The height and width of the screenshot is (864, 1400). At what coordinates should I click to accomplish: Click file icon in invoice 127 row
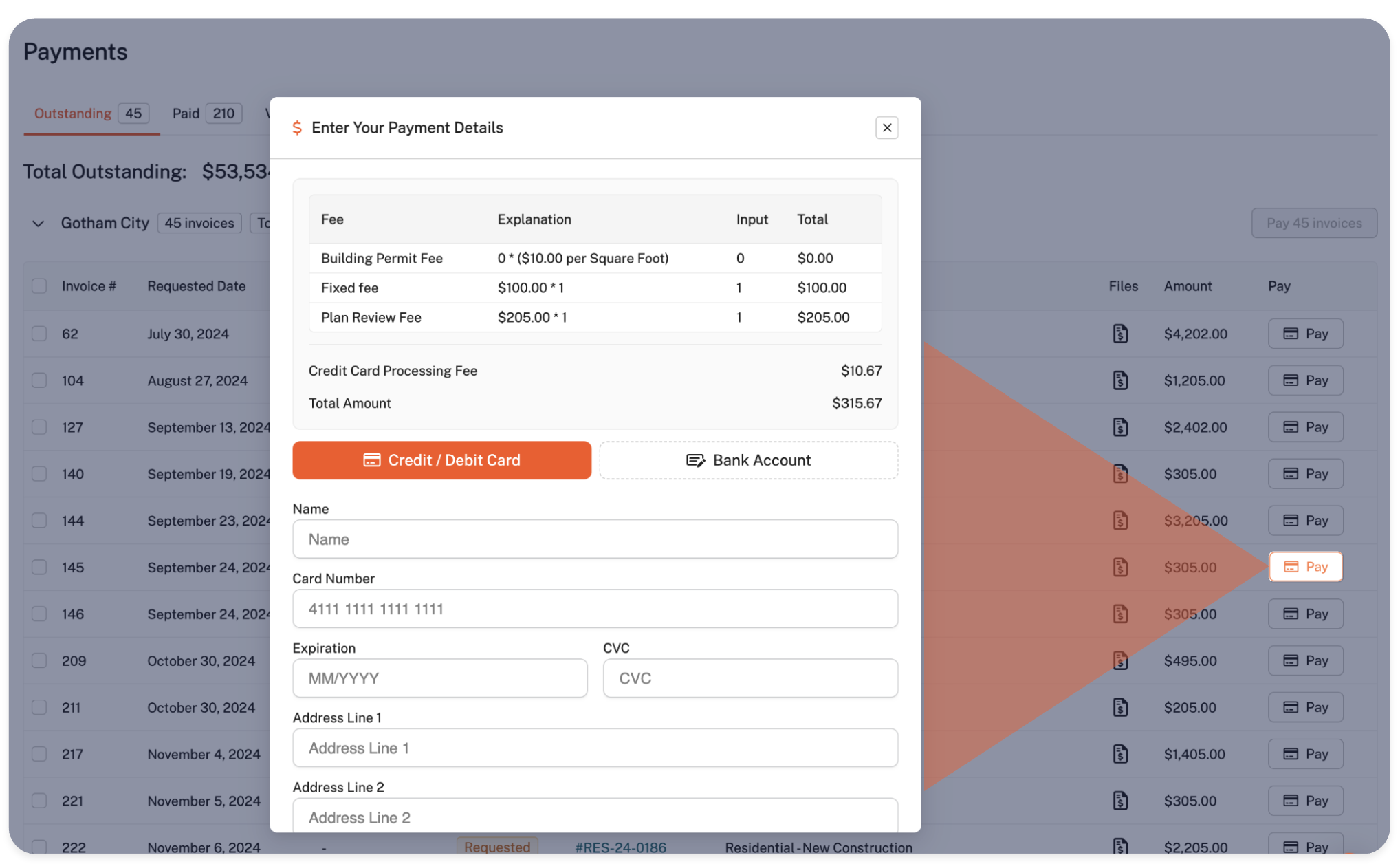tap(1119, 427)
